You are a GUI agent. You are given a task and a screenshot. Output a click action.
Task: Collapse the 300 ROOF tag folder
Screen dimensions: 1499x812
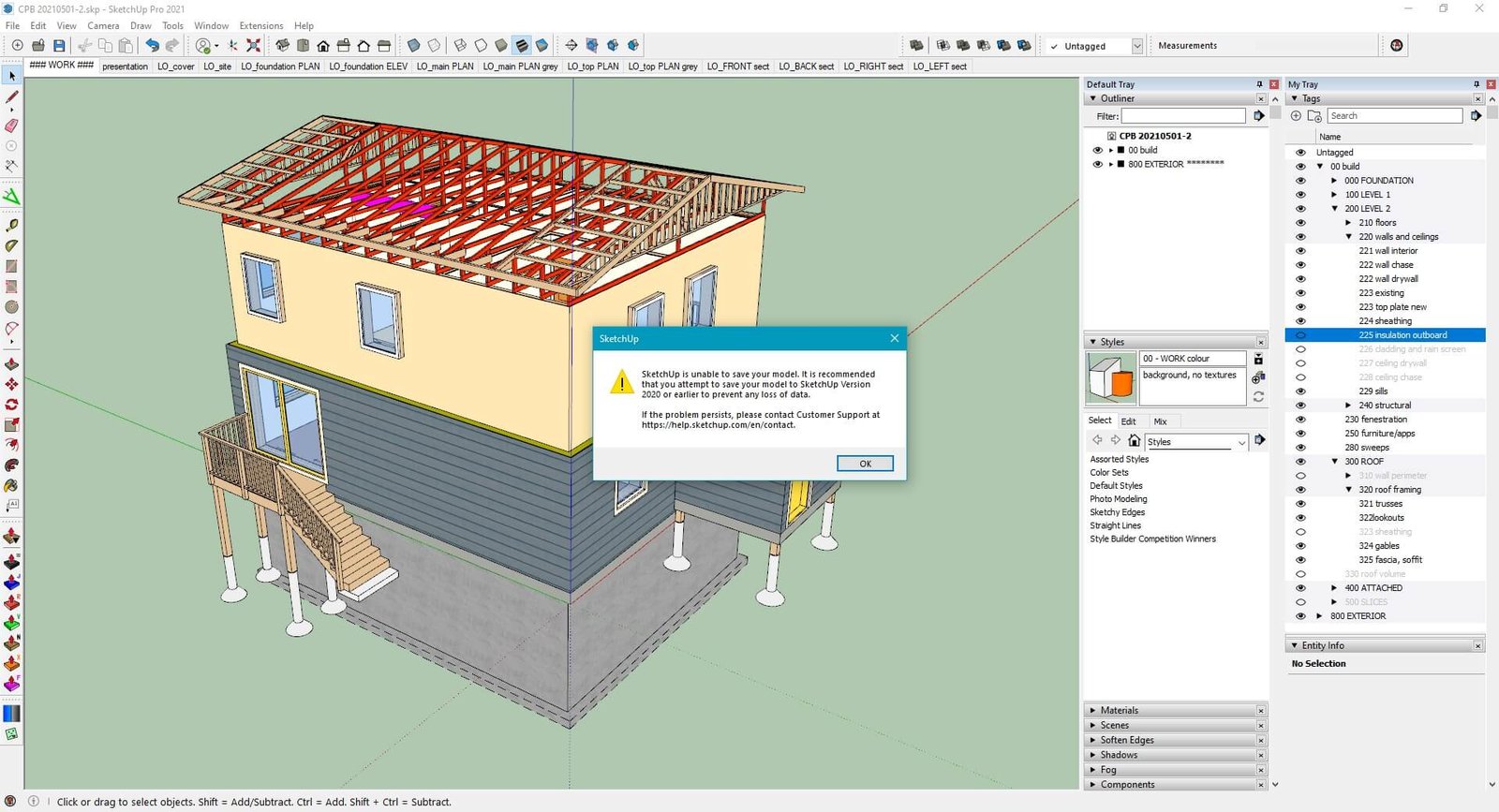pyautogui.click(x=1335, y=462)
